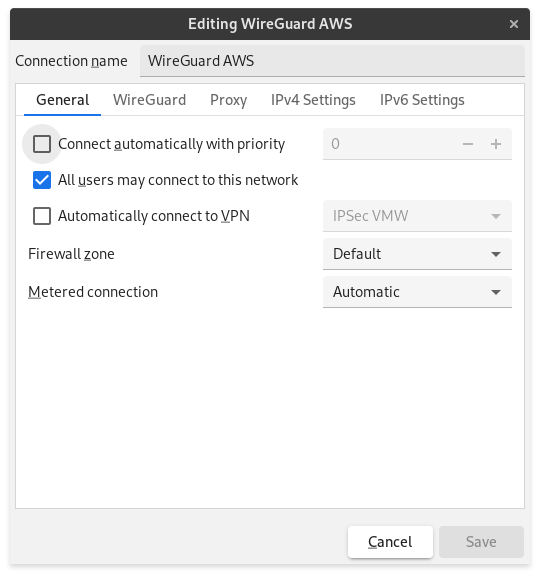The width and height of the screenshot is (540, 575).
Task: Switch to the WireGuard tab
Action: (x=149, y=100)
